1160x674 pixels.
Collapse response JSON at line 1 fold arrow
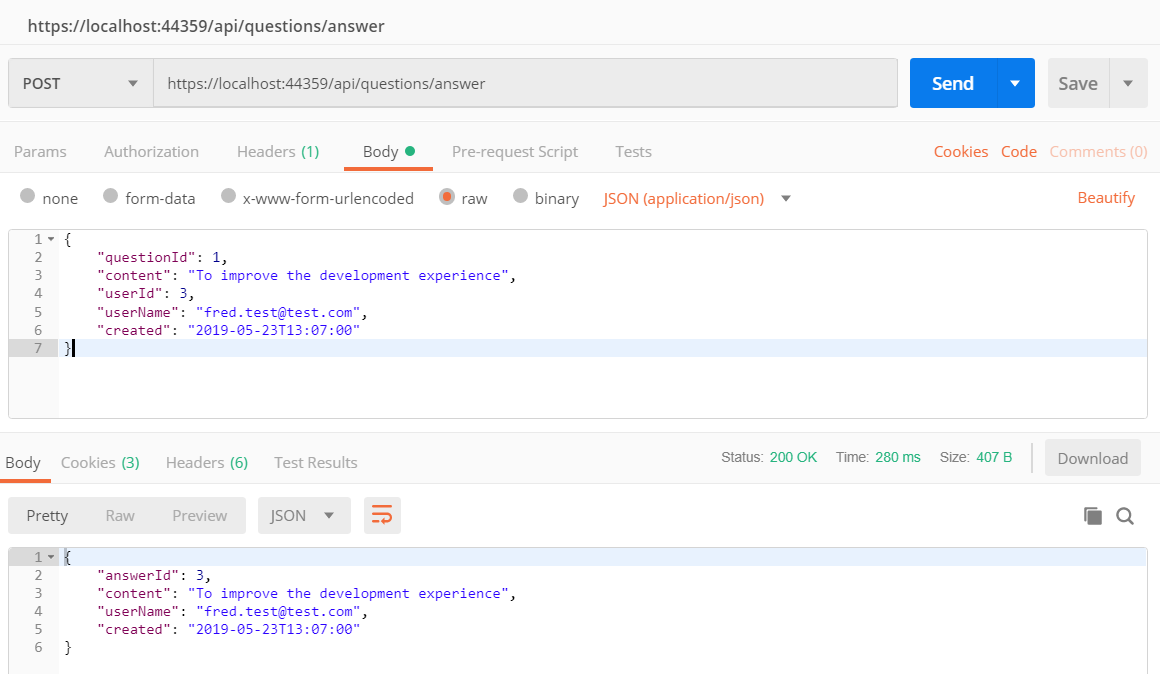coord(50,557)
